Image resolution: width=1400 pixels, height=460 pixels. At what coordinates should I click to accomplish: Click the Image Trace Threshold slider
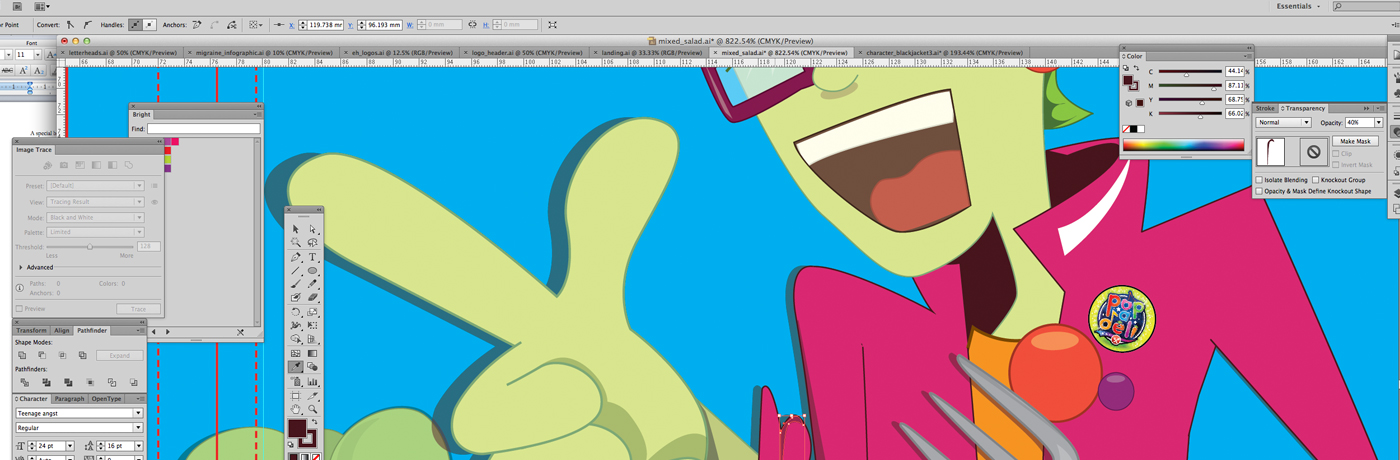pyautogui.click(x=89, y=247)
